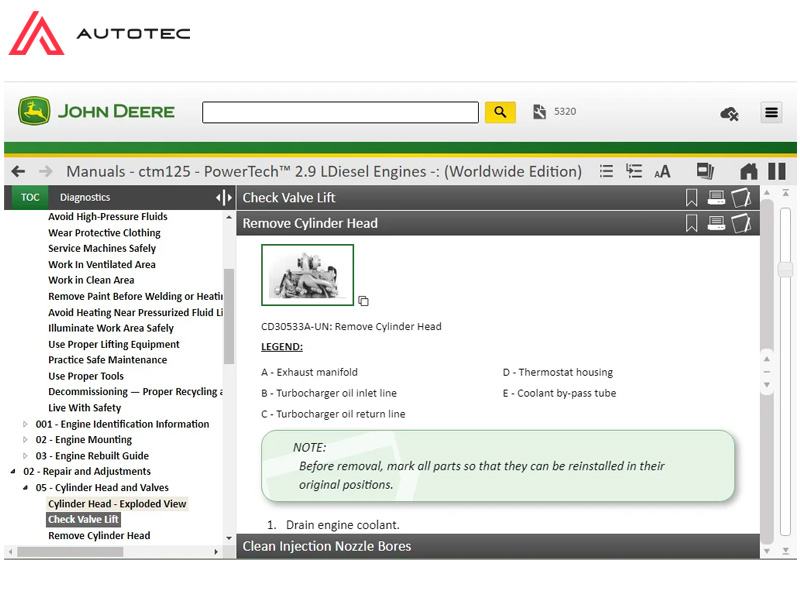
Task: Jump to bottom of content scrollbar
Action: pos(786,551)
